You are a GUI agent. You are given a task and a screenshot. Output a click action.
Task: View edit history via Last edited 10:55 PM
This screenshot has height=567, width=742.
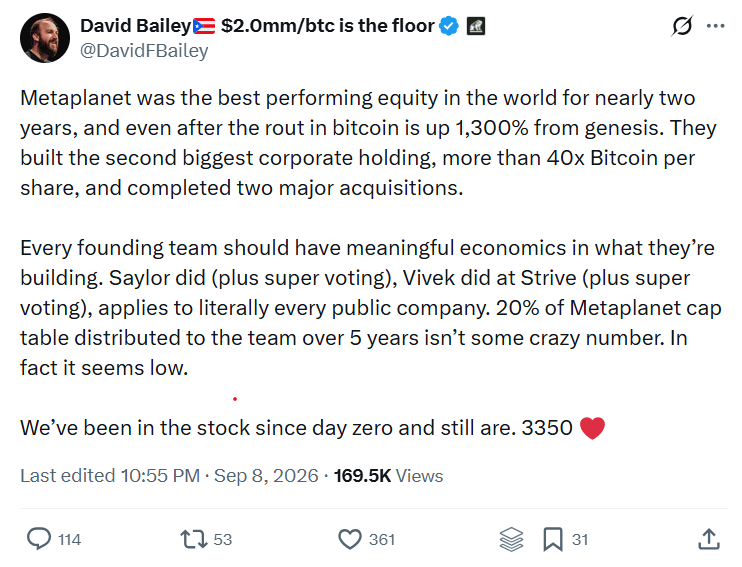coord(110,476)
